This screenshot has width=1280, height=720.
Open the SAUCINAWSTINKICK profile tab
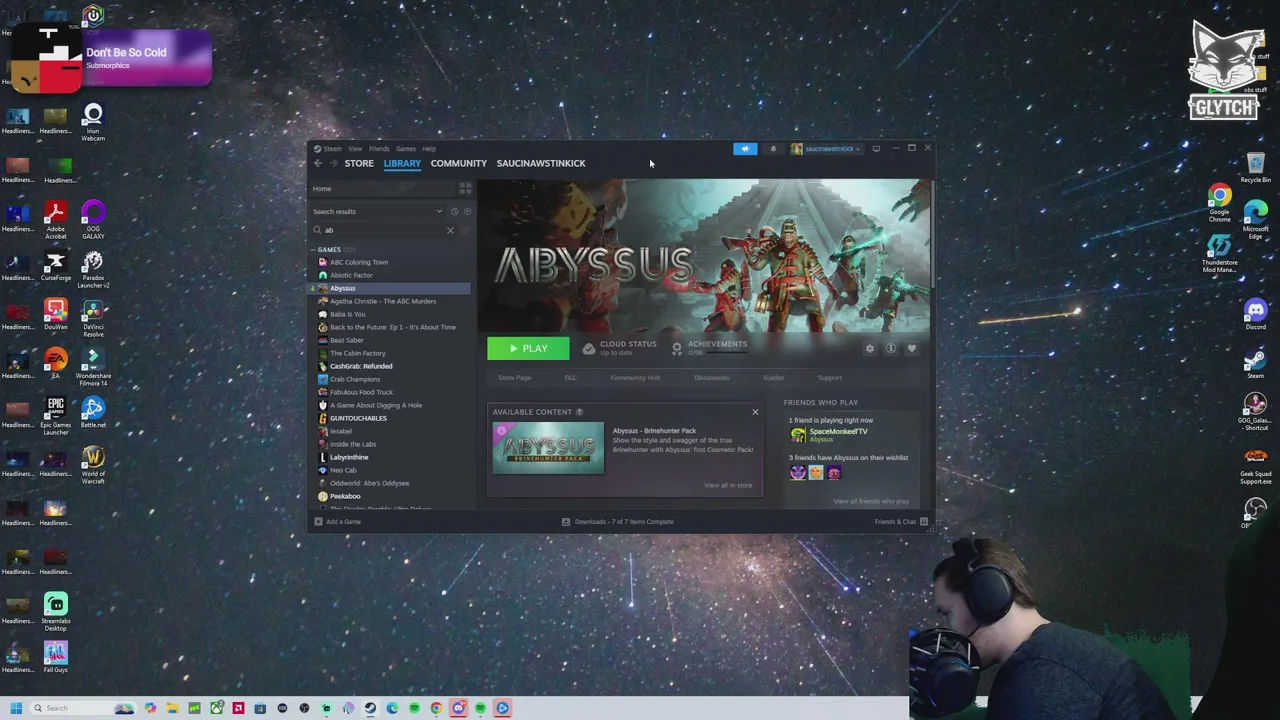(x=541, y=163)
